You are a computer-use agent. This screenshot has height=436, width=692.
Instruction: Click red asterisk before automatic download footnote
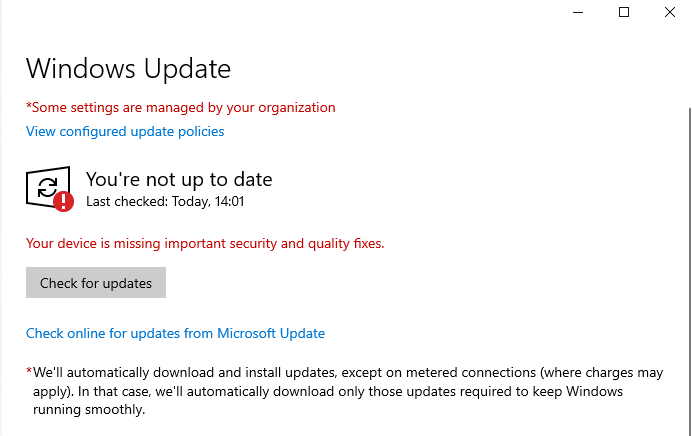click(x=29, y=371)
